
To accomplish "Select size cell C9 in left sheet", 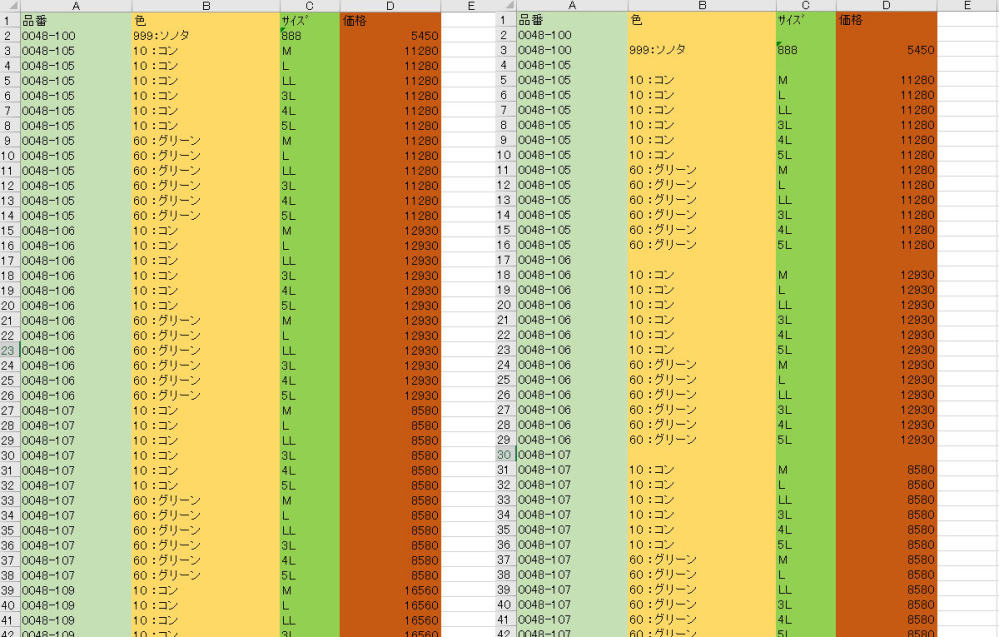I will click(309, 141).
